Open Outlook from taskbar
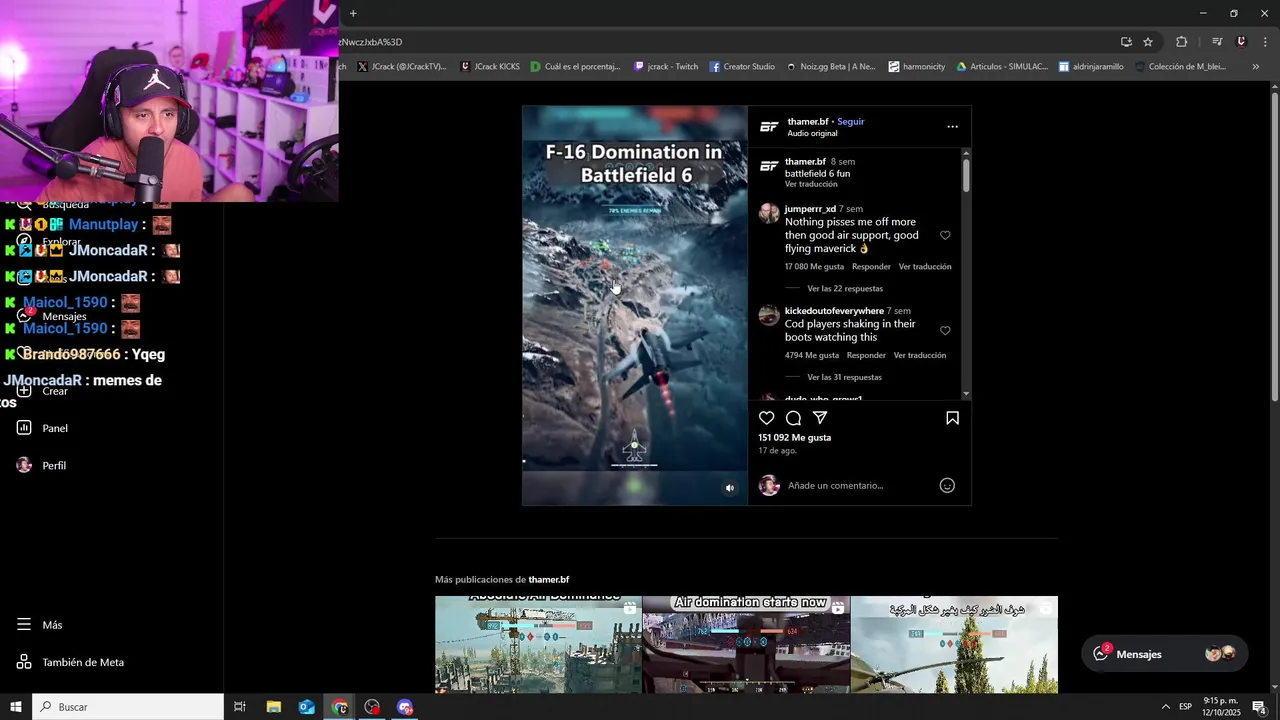 [x=306, y=707]
